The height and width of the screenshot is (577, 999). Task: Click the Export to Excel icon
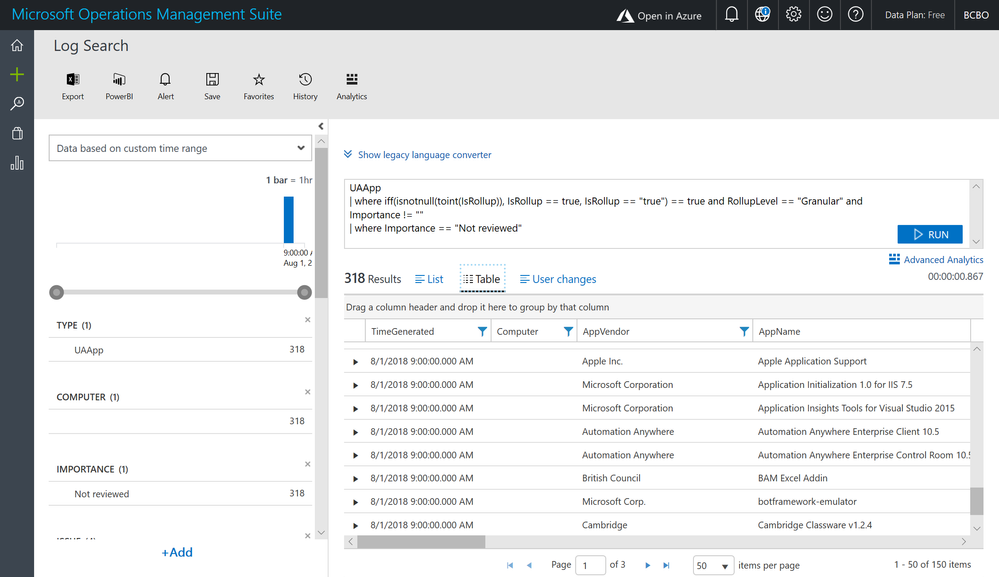[72, 81]
